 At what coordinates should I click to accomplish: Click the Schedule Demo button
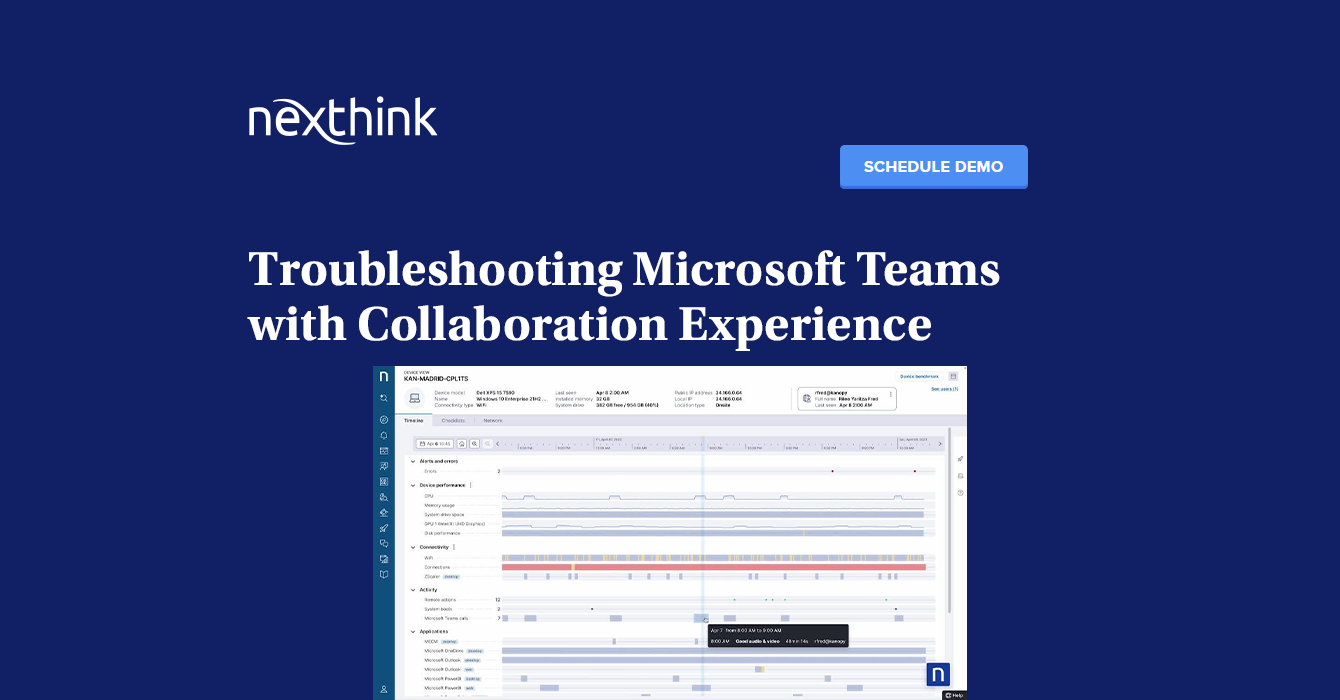[933, 167]
